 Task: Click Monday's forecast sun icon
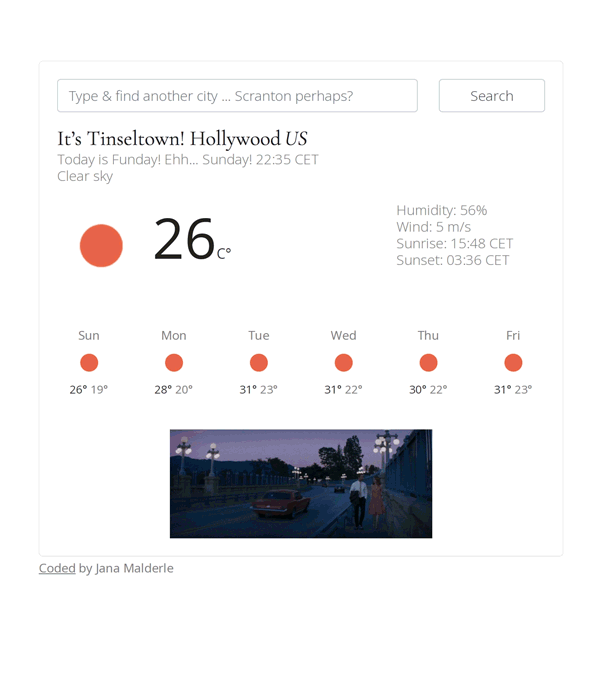pyautogui.click(x=174, y=362)
